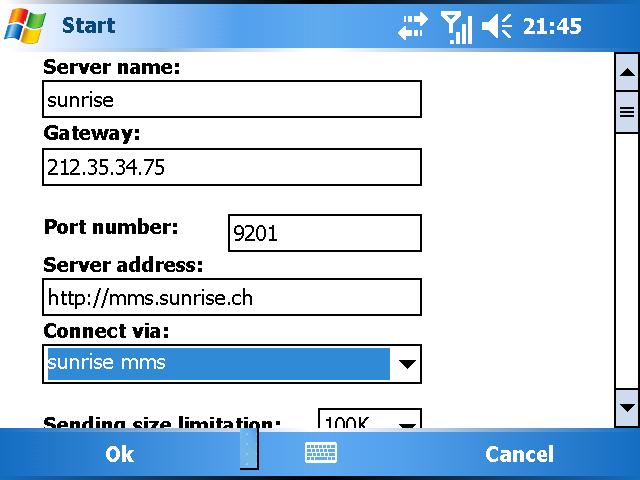The image size is (640, 480).
Task: Open the Connect via combo box
Action: pyautogui.click(x=232, y=364)
